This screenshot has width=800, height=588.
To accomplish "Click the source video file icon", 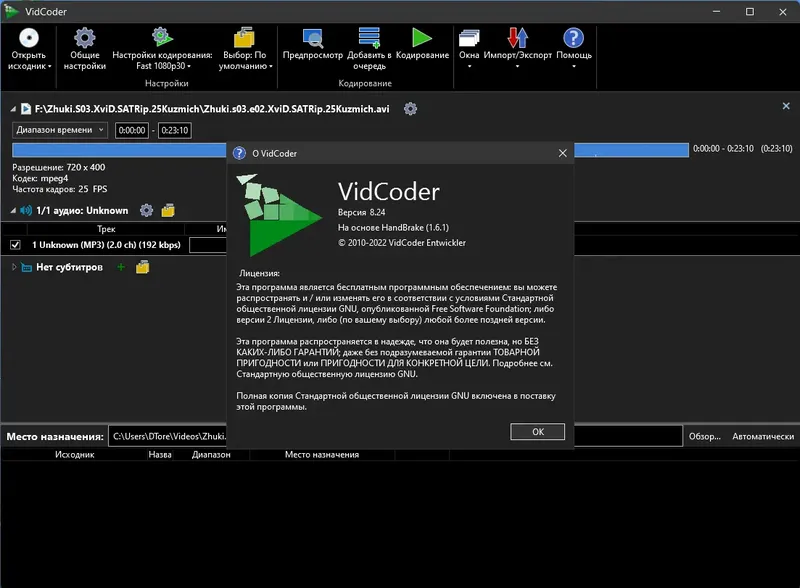I will [26, 109].
